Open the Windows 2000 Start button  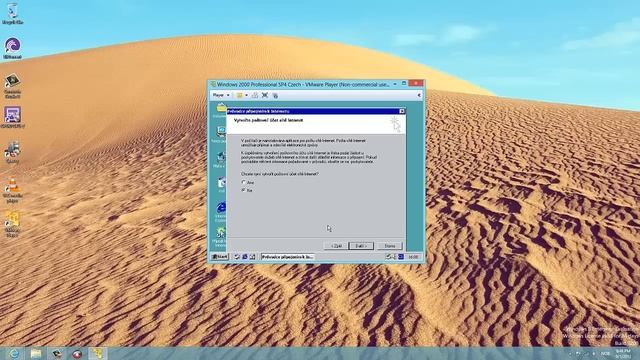[x=220, y=257]
